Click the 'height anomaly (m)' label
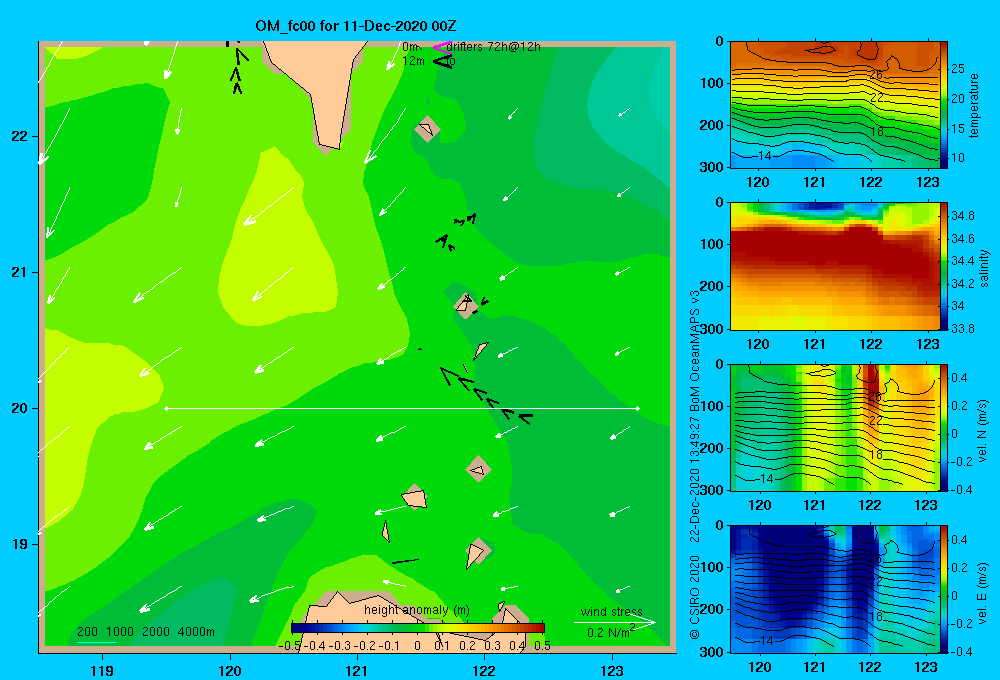Screen dimensions: 1000x680 416,610
